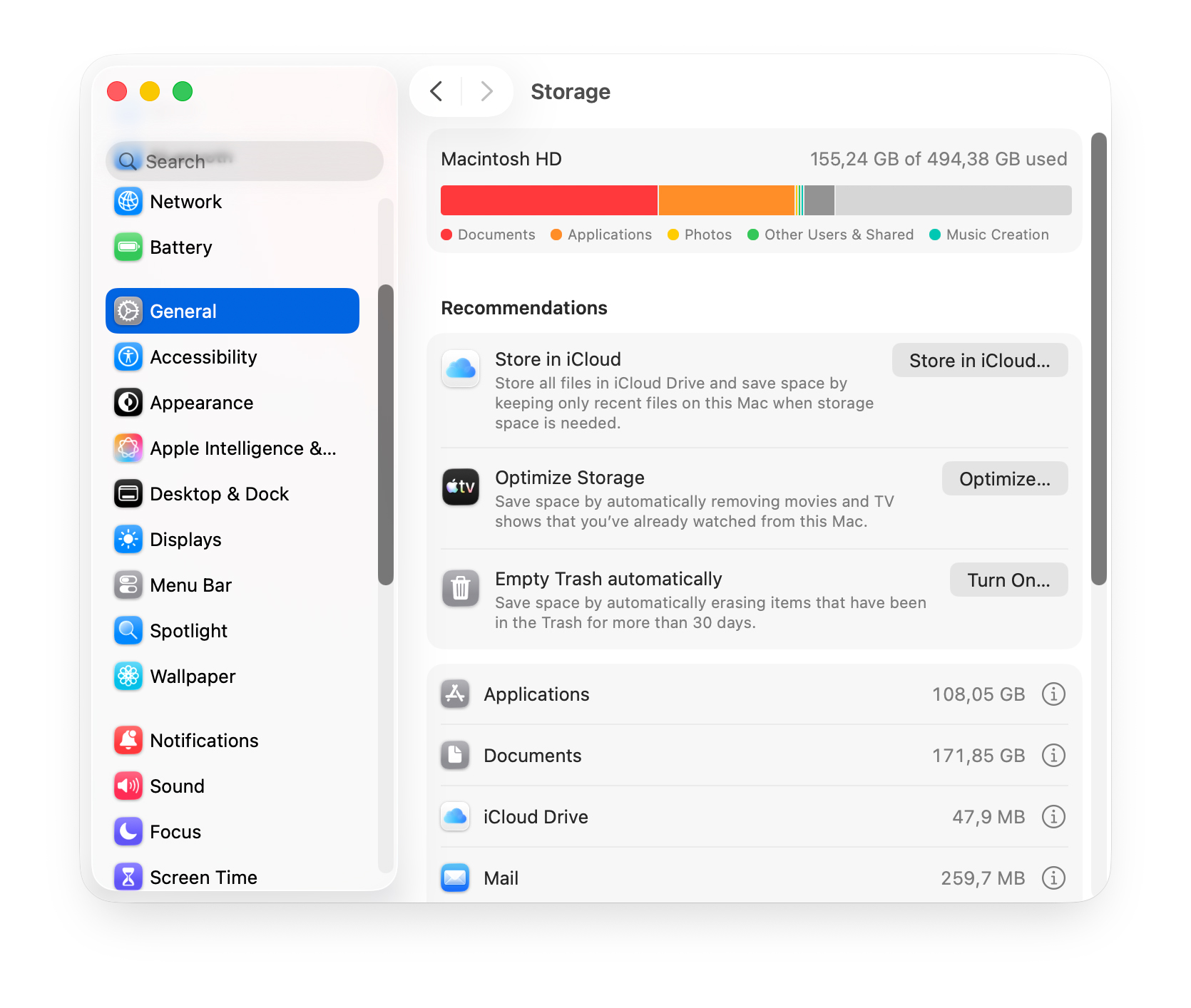Click the orange Applications segment of storage bar
Screen dimensions: 1191x1008
(726, 200)
